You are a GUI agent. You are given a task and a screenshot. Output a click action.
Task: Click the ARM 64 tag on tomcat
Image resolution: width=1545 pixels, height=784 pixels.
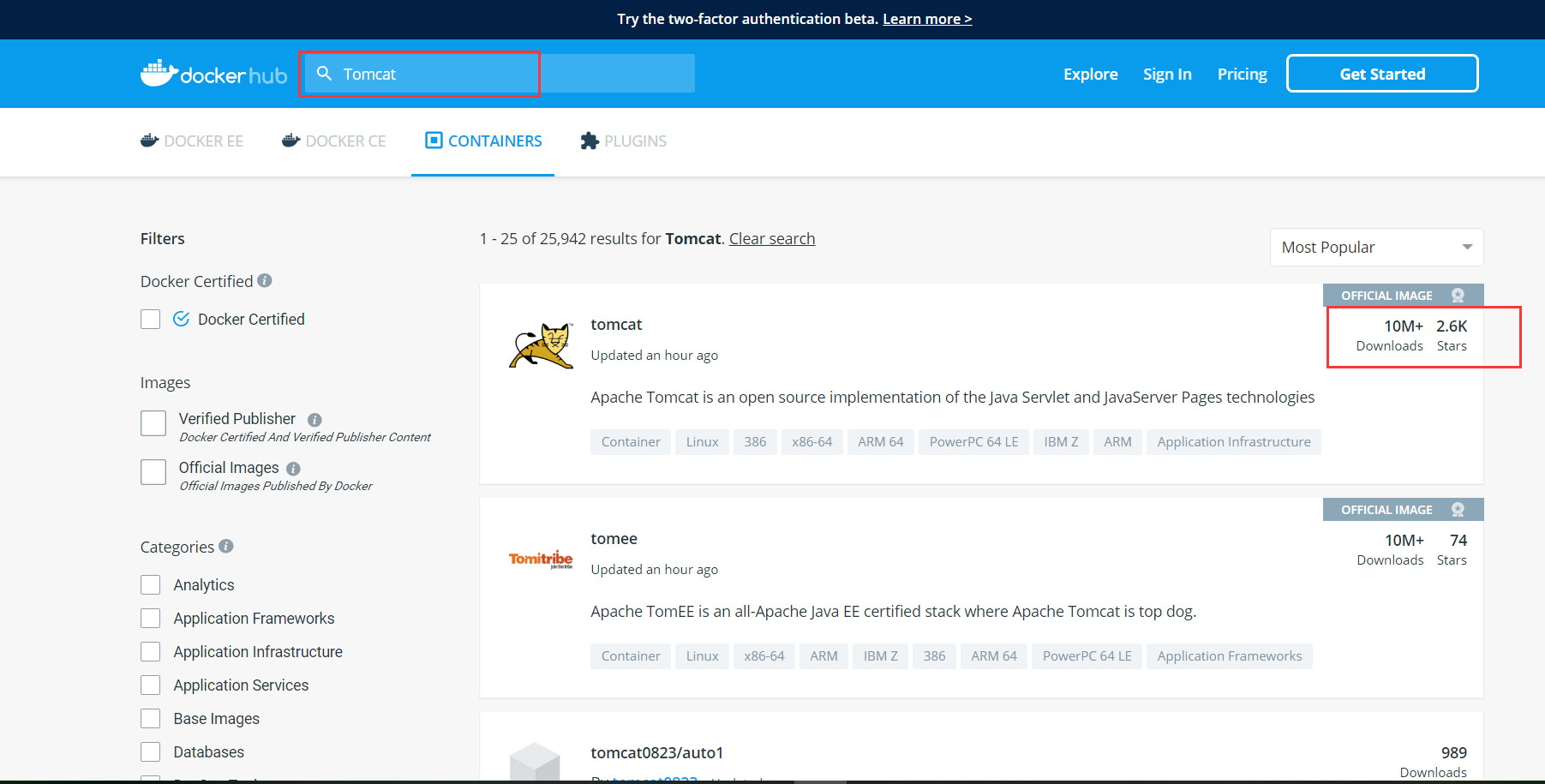point(881,442)
